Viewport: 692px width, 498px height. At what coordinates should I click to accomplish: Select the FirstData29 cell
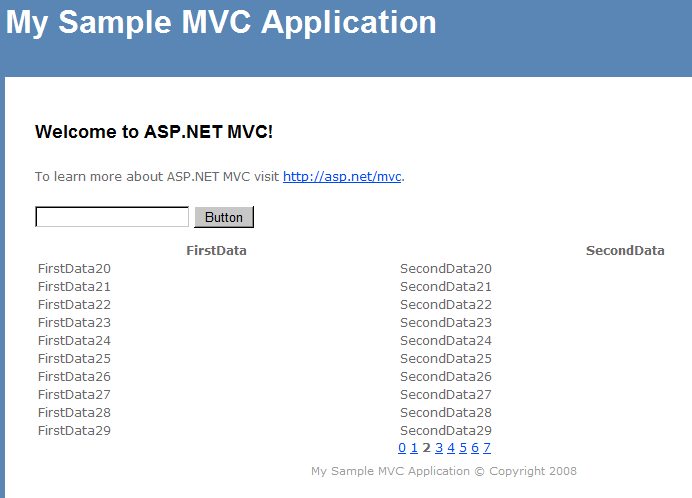(74, 430)
